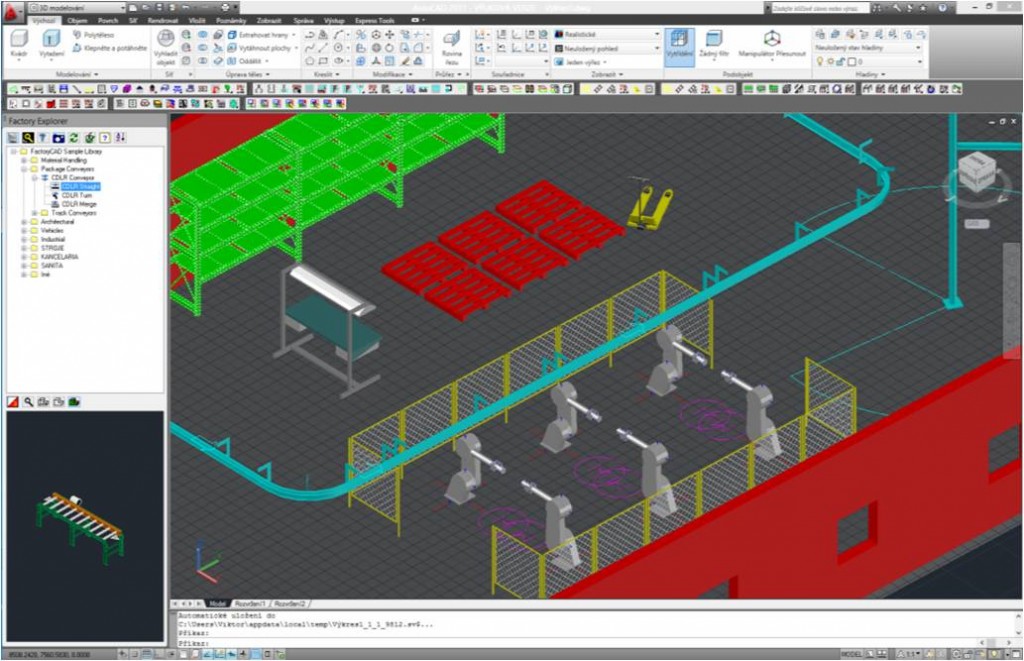Toggle the layer light bulb in Hladiny panel
The image size is (1024, 661).
(x=821, y=62)
